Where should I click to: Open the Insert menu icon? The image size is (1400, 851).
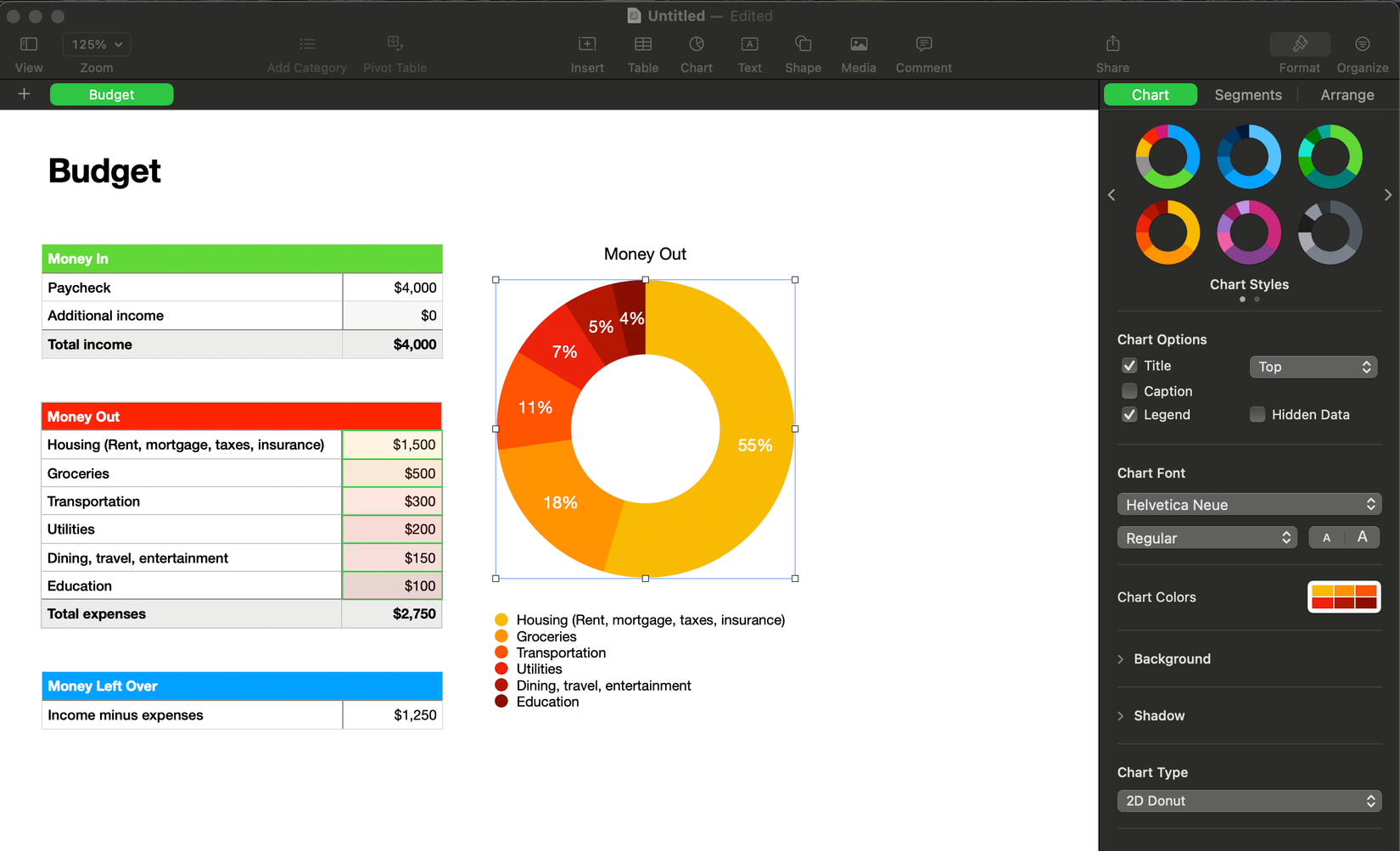(x=587, y=44)
